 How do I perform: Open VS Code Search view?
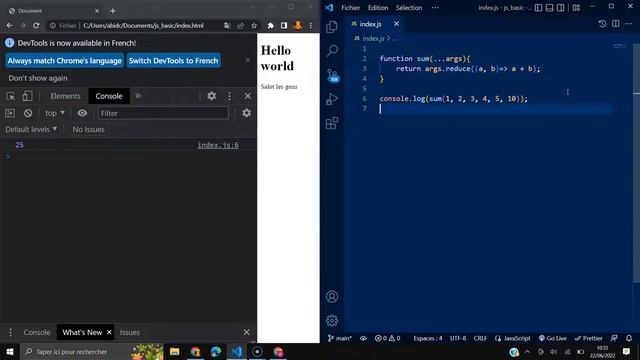332,51
